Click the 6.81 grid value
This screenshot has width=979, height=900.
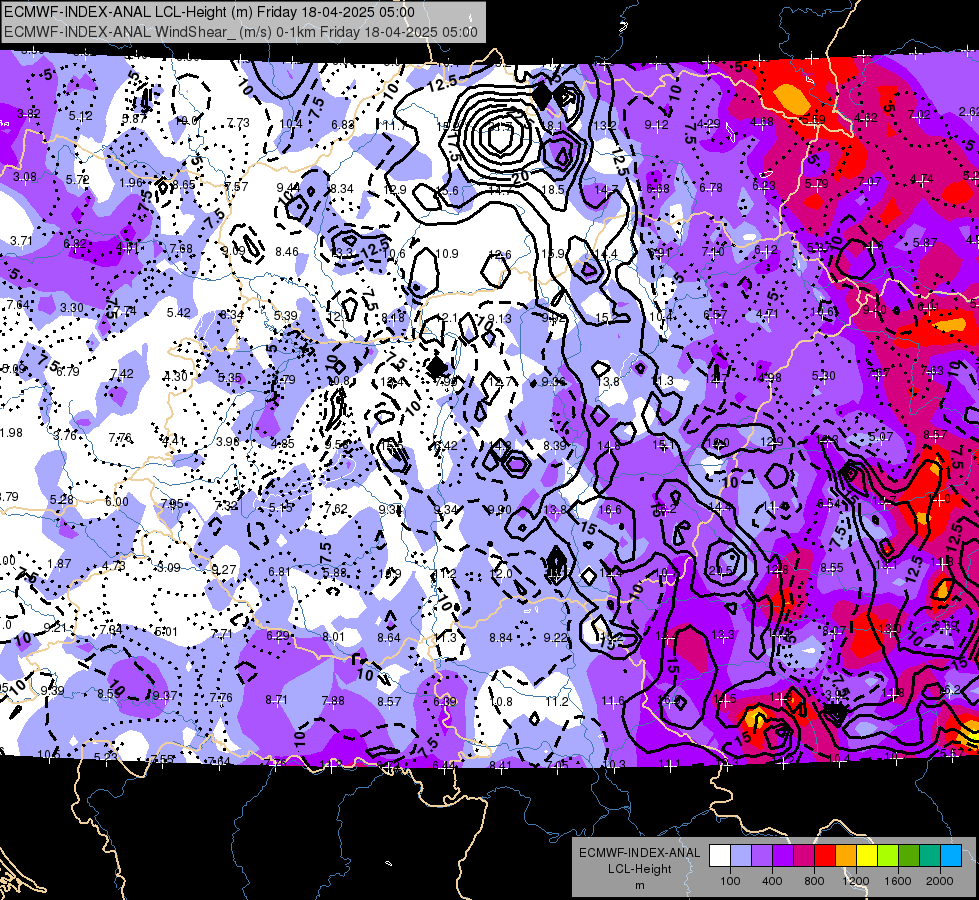click(279, 571)
